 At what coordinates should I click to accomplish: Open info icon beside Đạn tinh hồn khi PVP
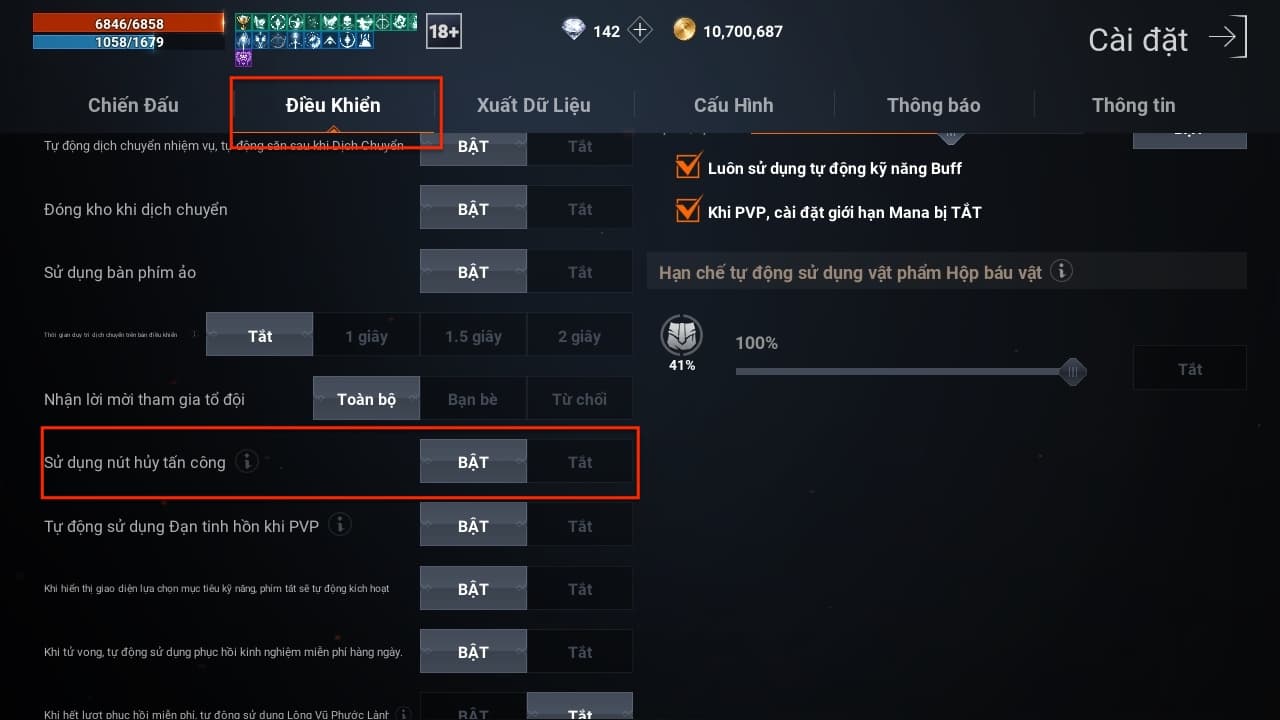(x=340, y=525)
